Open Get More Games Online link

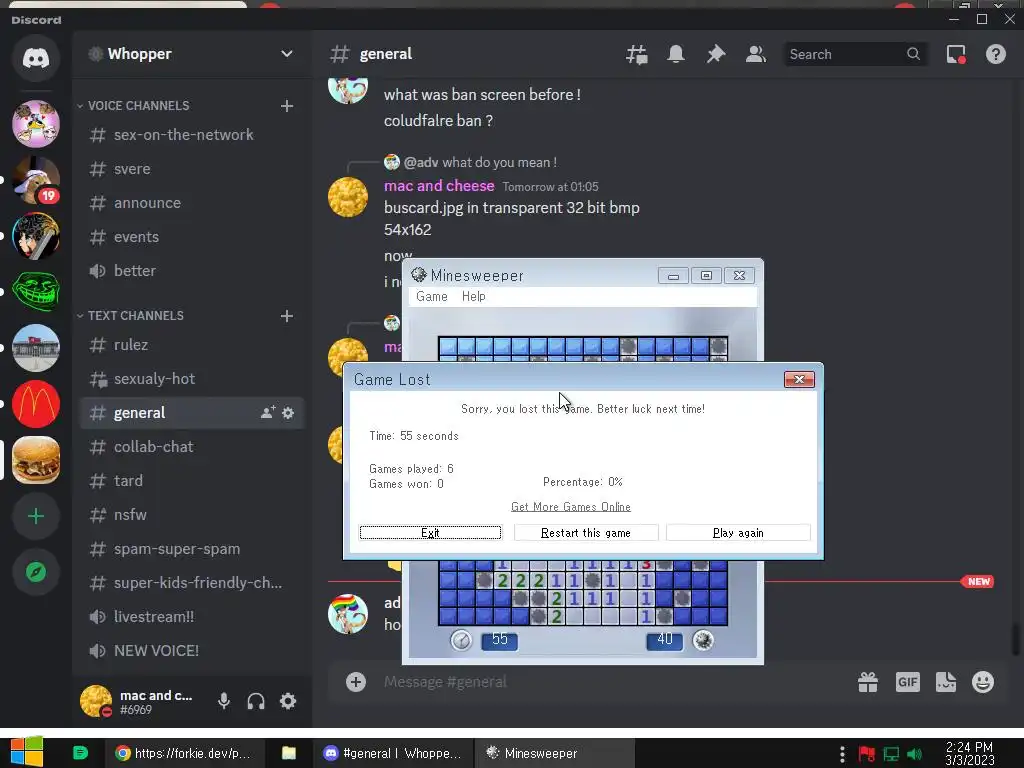click(571, 507)
